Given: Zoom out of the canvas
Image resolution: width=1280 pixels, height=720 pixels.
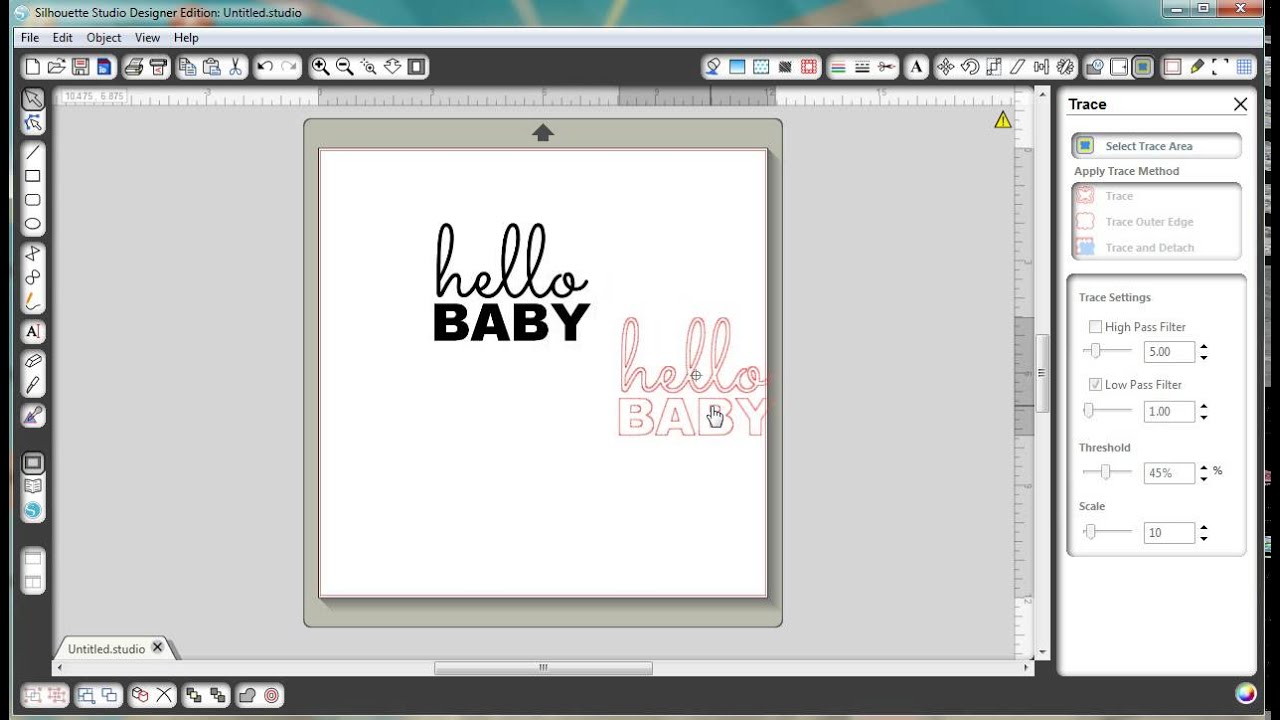Looking at the screenshot, I should pyautogui.click(x=344, y=67).
